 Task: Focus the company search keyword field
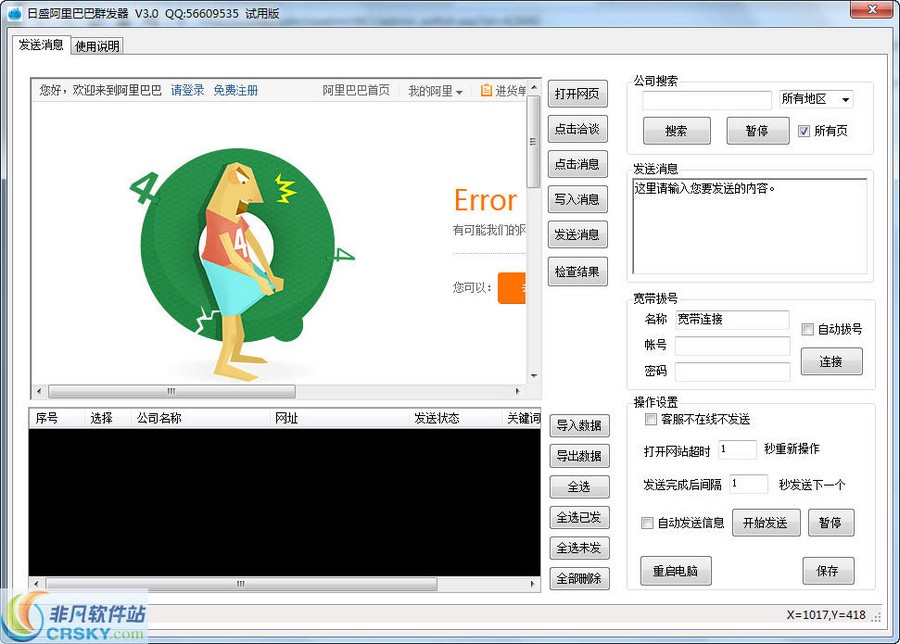pyautogui.click(x=707, y=100)
